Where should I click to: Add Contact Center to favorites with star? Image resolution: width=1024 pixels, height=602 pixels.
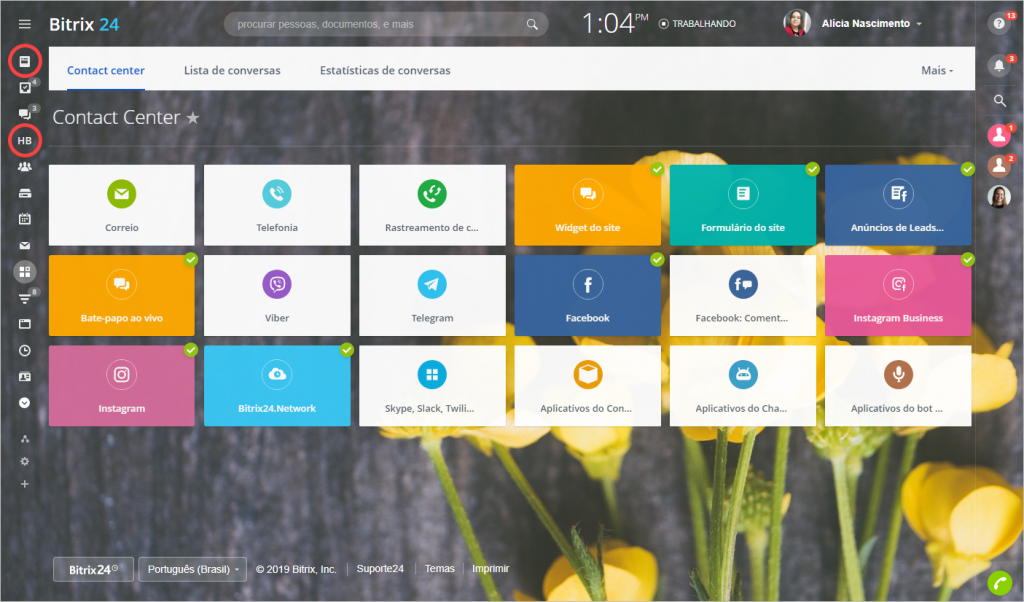pos(193,118)
